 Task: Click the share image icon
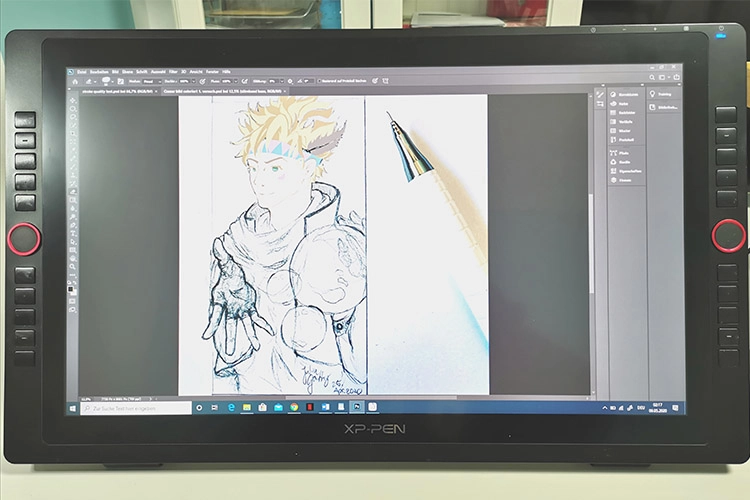pos(676,77)
